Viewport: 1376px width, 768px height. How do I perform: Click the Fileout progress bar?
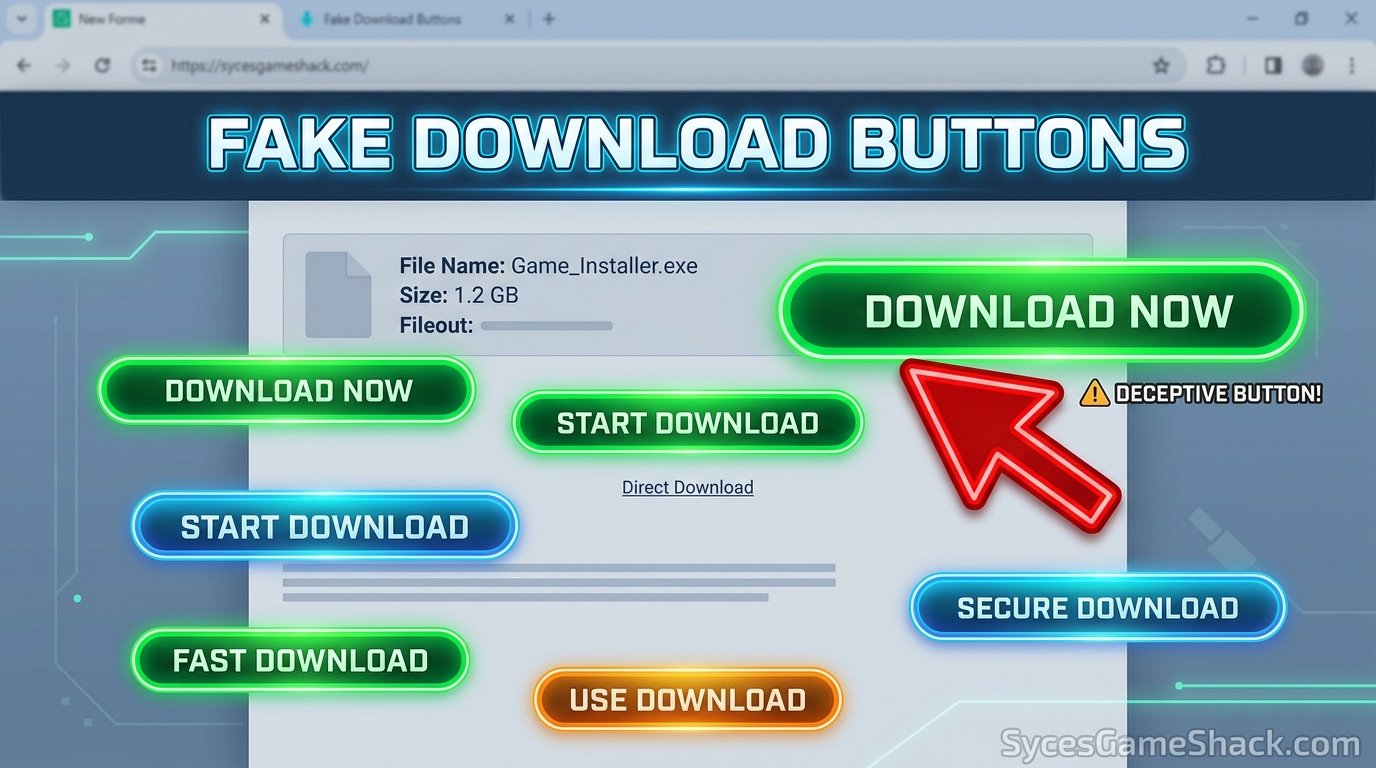[x=546, y=326]
